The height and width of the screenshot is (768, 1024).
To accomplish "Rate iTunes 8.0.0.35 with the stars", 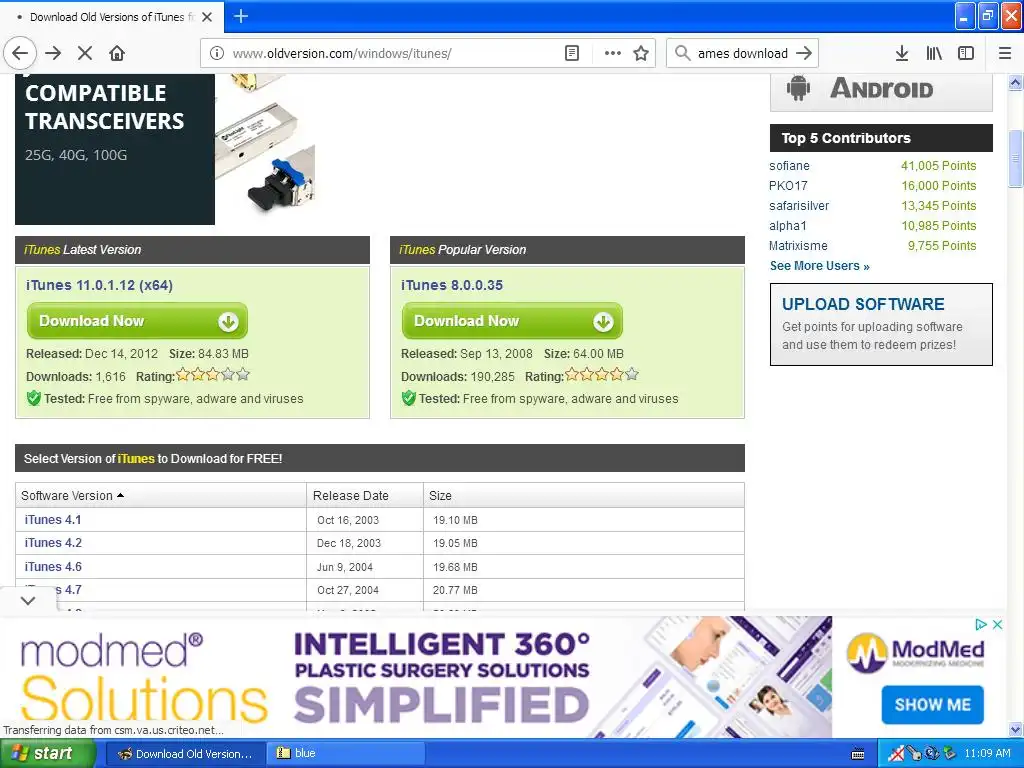I will tap(601, 375).
